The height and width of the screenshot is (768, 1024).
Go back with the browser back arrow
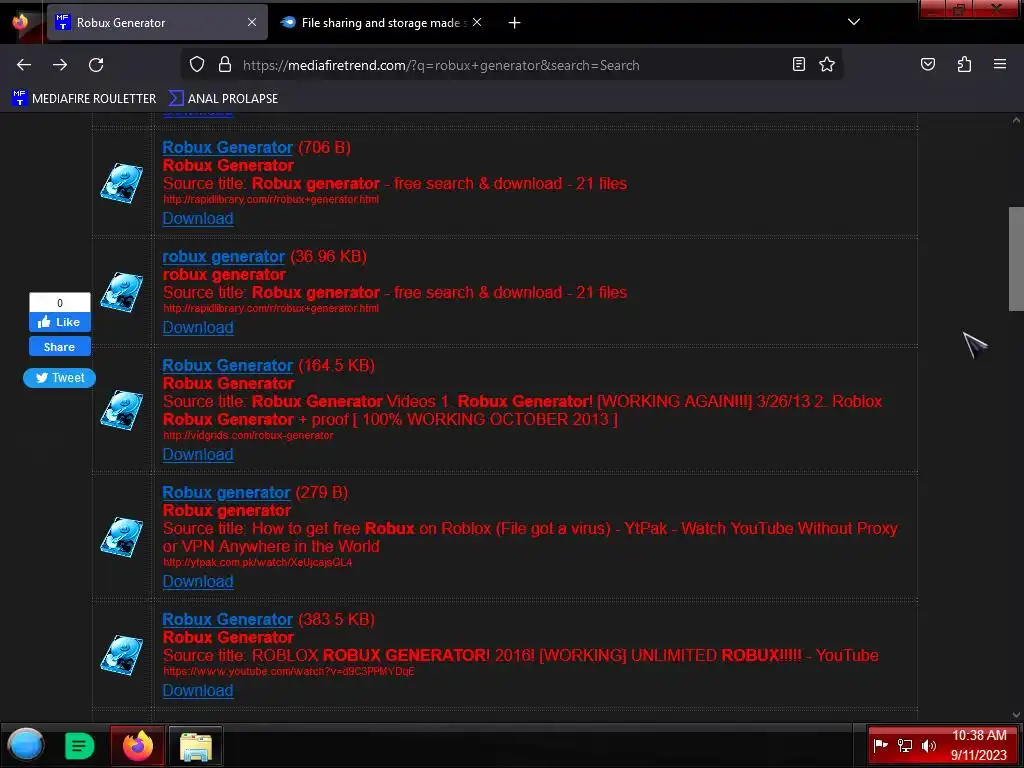(24, 65)
